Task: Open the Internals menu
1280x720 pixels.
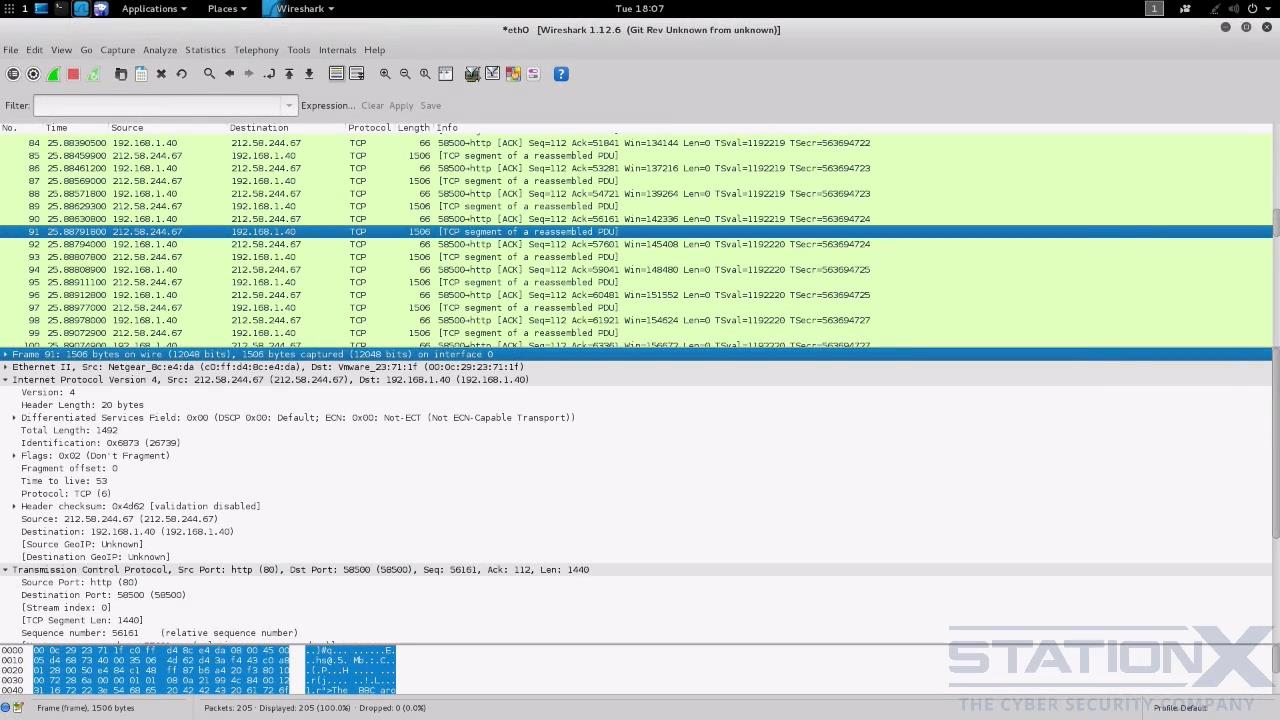Action: [337, 50]
